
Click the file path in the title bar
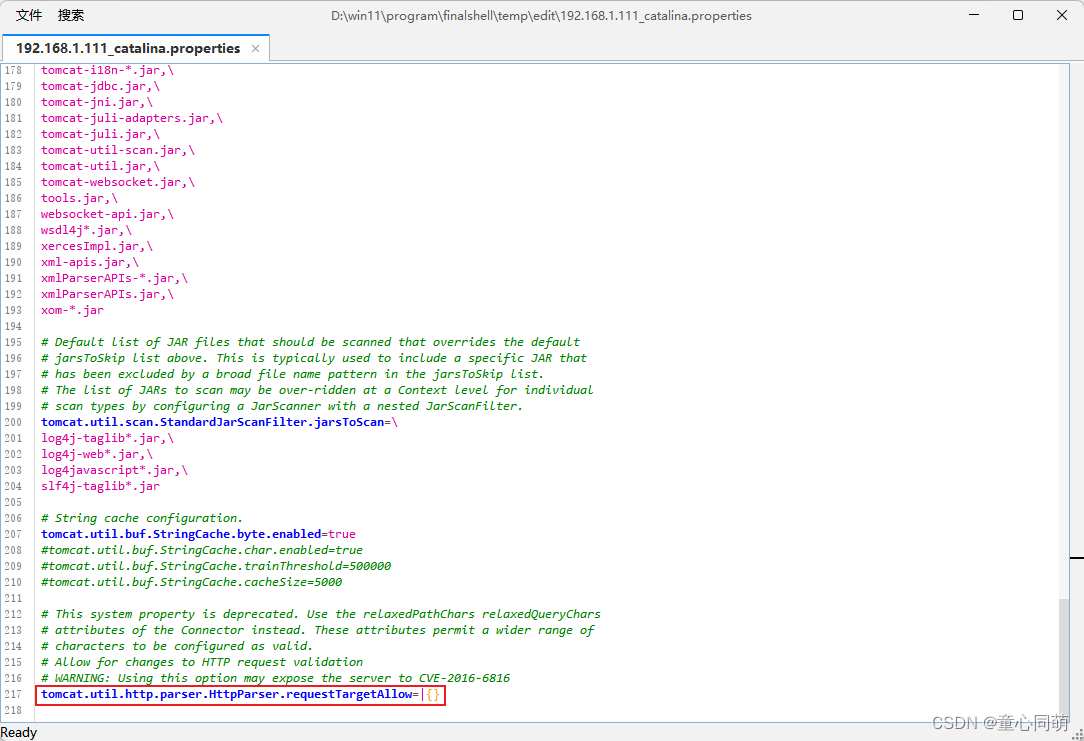click(541, 15)
